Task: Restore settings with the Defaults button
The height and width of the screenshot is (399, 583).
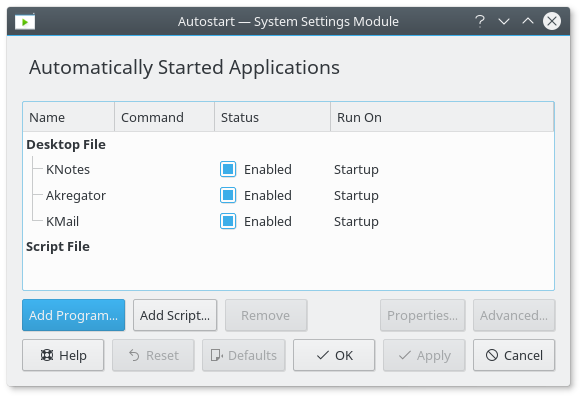Action: pyautogui.click(x=244, y=355)
